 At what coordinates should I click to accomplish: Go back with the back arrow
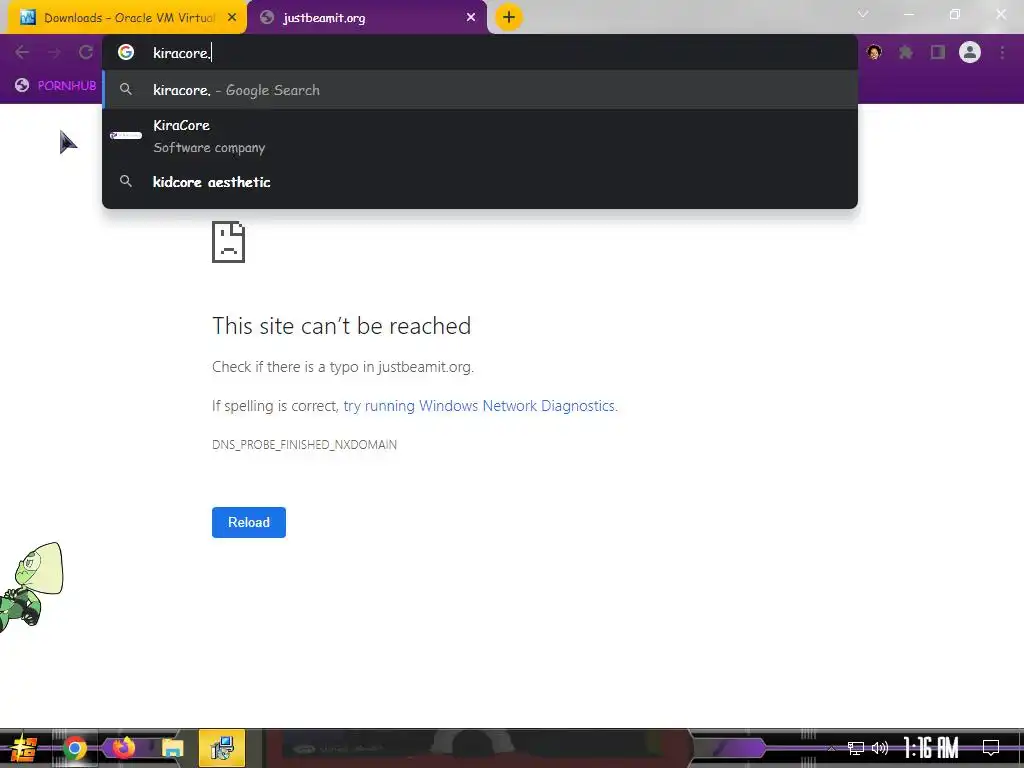pyautogui.click(x=22, y=52)
